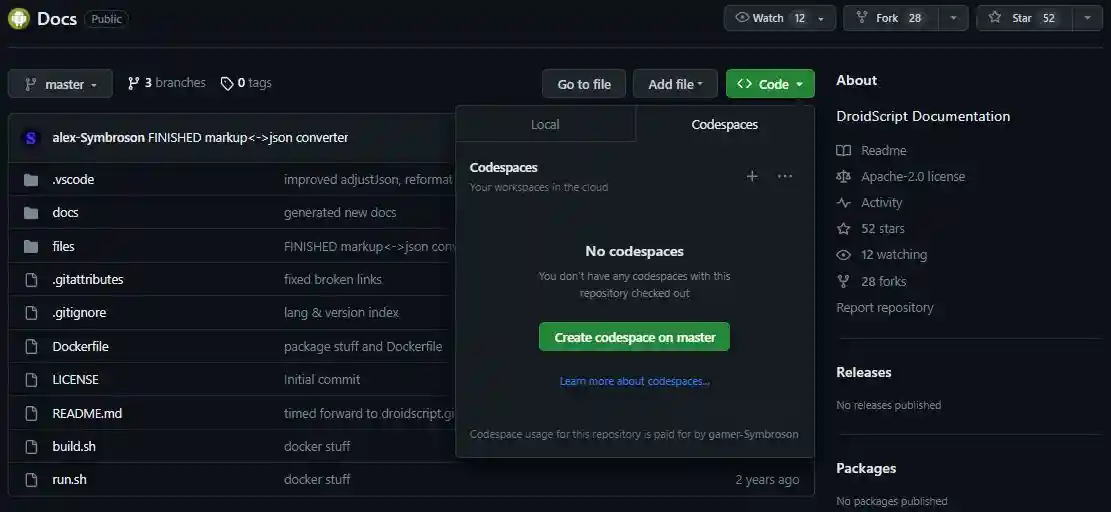Open the alex-Symbroson author link
1111x512 pixels.
click(x=98, y=138)
